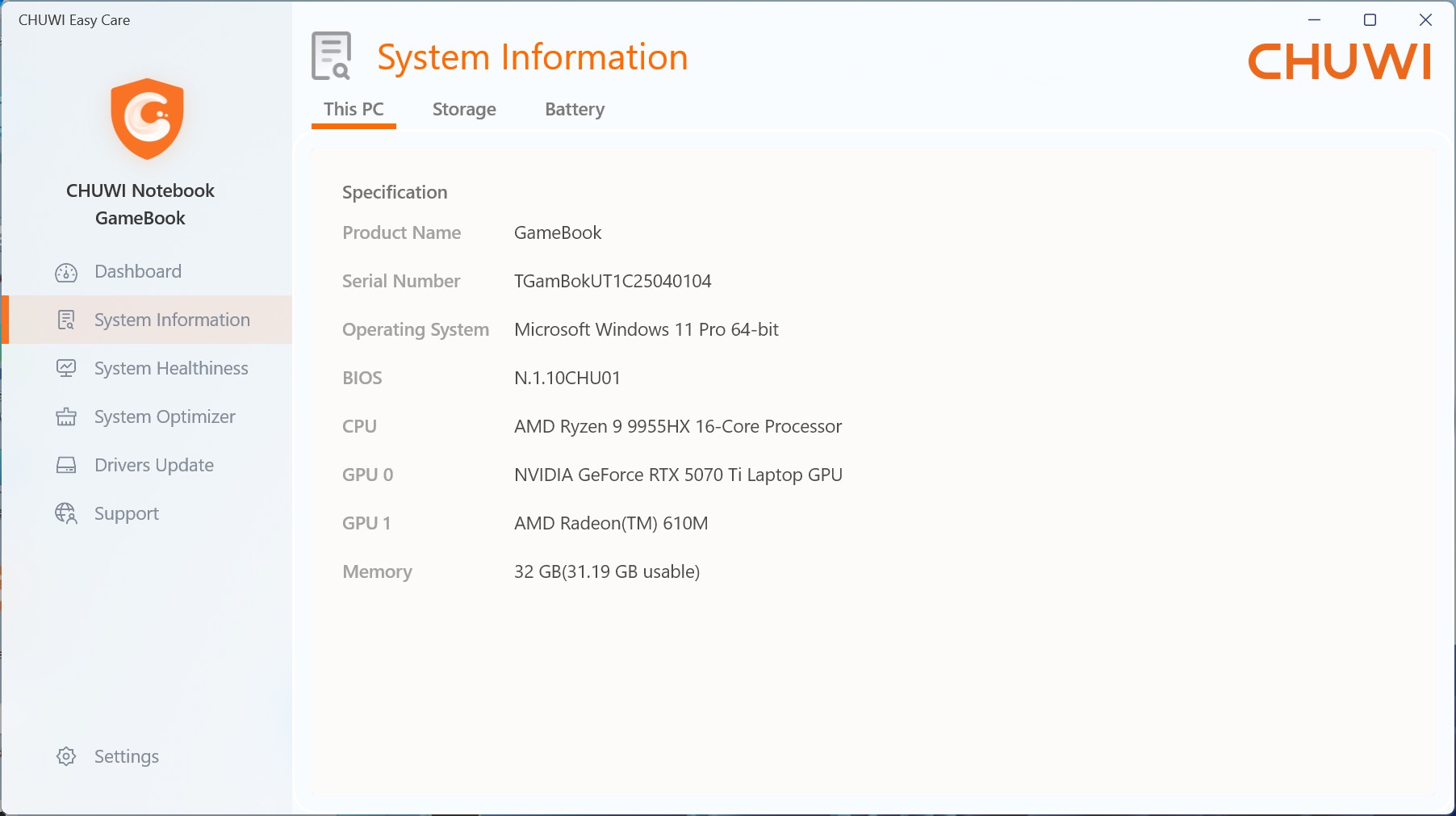
Task: Open the Support page label
Action: pos(127,514)
